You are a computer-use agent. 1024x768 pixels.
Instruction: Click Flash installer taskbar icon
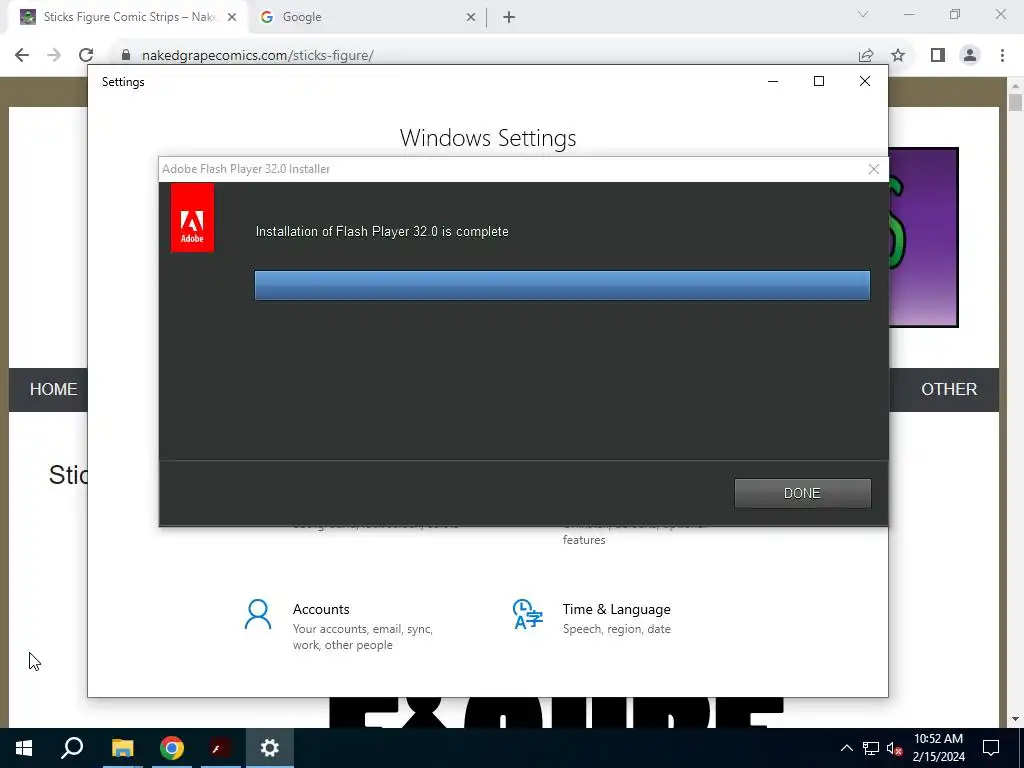[220, 748]
